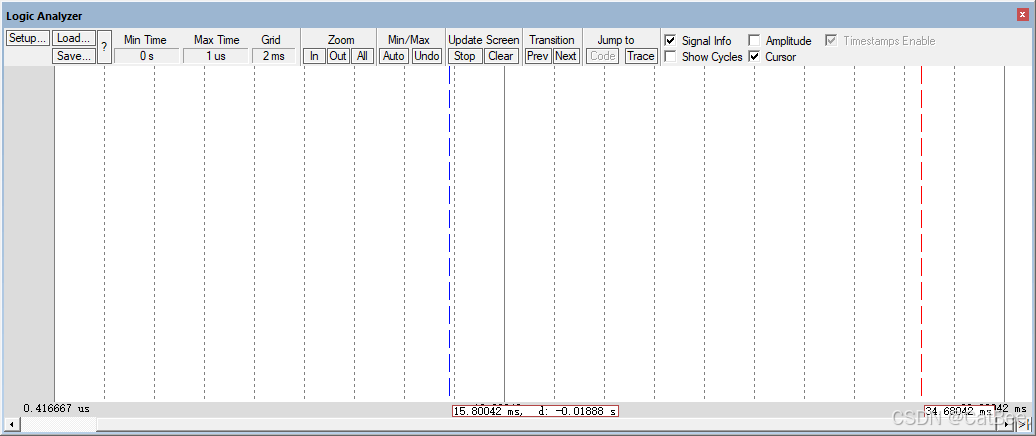Click the 15.80042 ms cursor readout

coord(535,412)
